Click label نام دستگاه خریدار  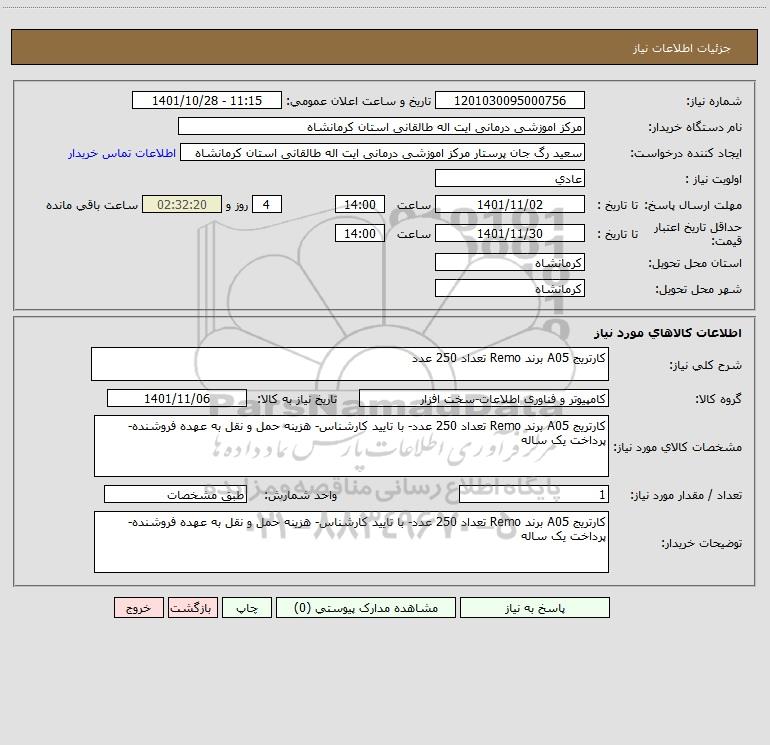click(695, 128)
